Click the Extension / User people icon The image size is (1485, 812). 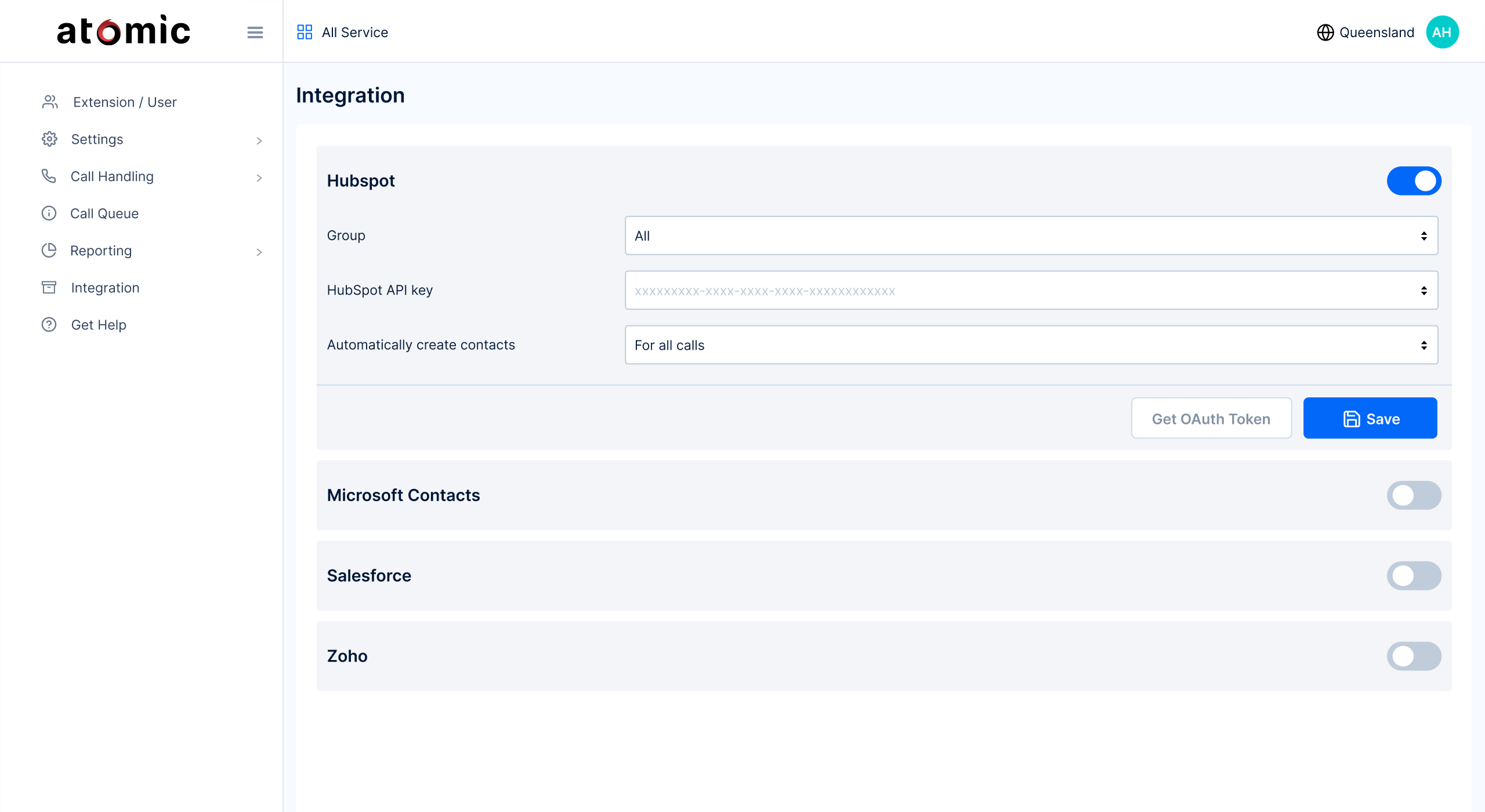(50, 102)
